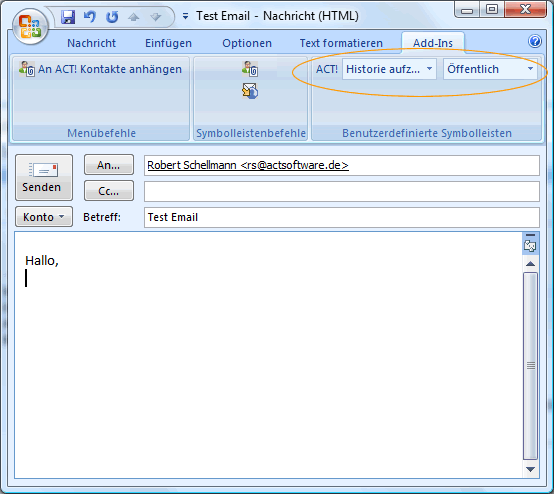
Task: Minimize the Test Email window
Action: click(x=467, y=10)
